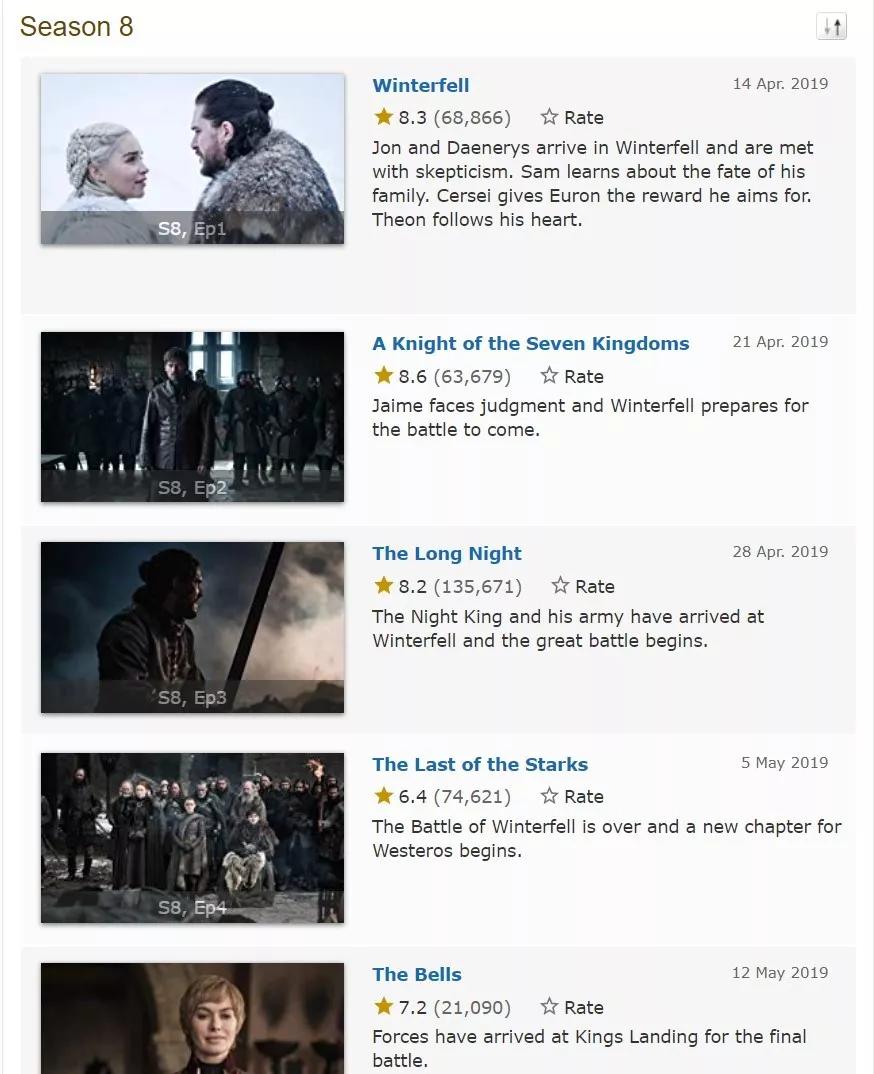Select The Bells episode thumbnail
This screenshot has width=874, height=1074.
192,1019
